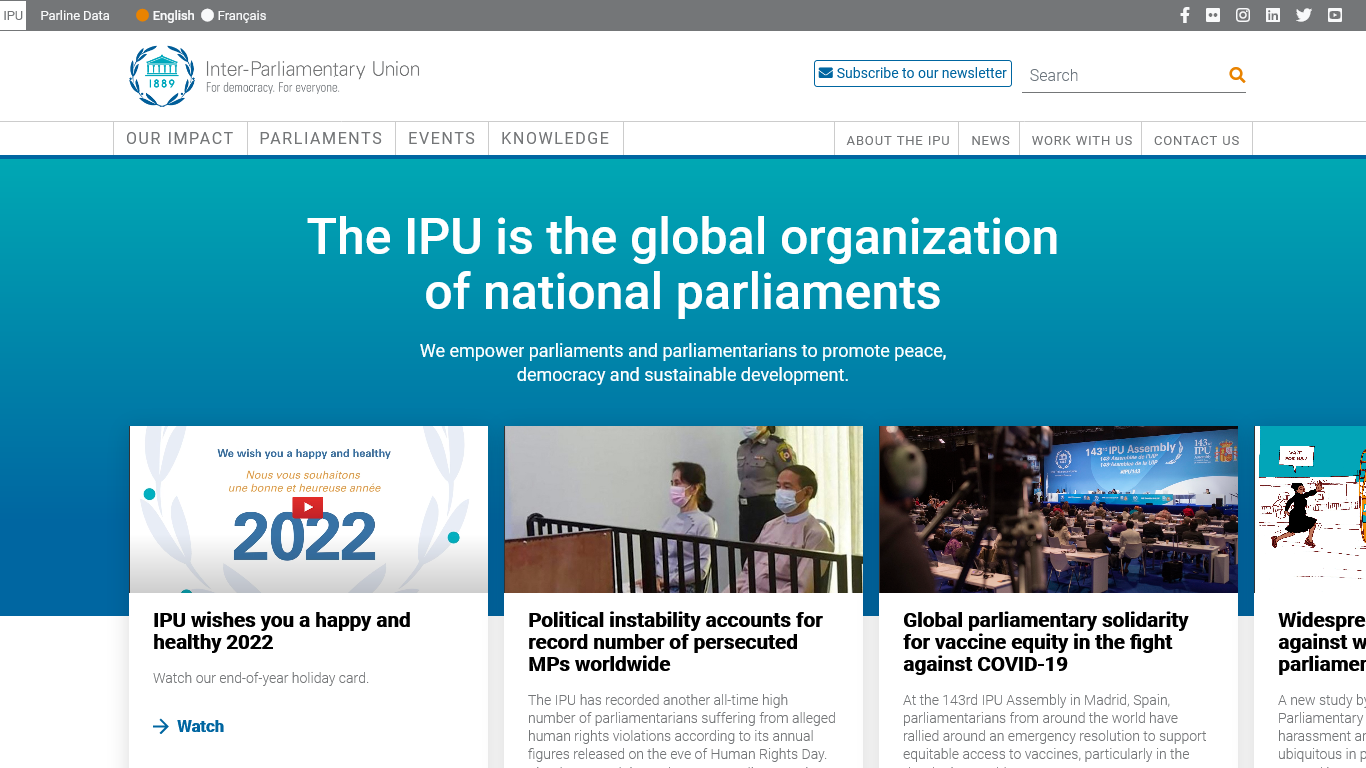Click the arrow next to Watch
The height and width of the screenshot is (768, 1366).
161,727
